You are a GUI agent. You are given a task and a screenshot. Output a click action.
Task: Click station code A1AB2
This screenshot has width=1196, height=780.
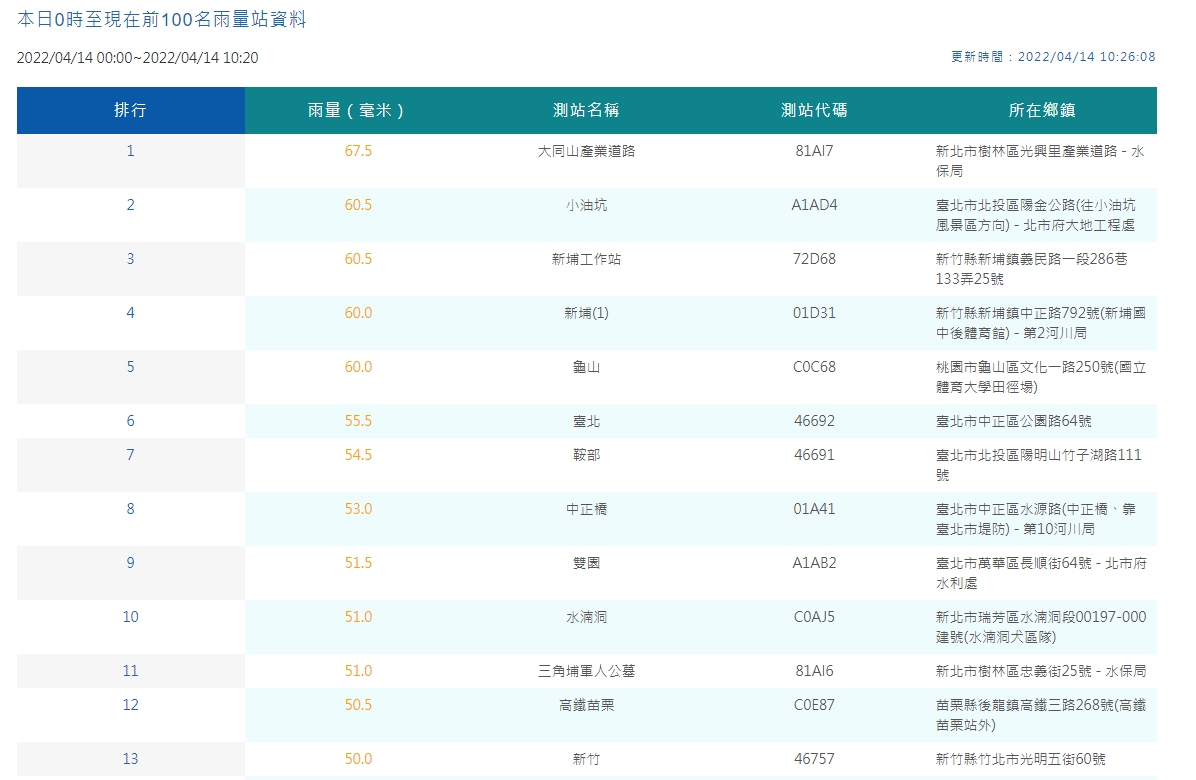pos(814,563)
